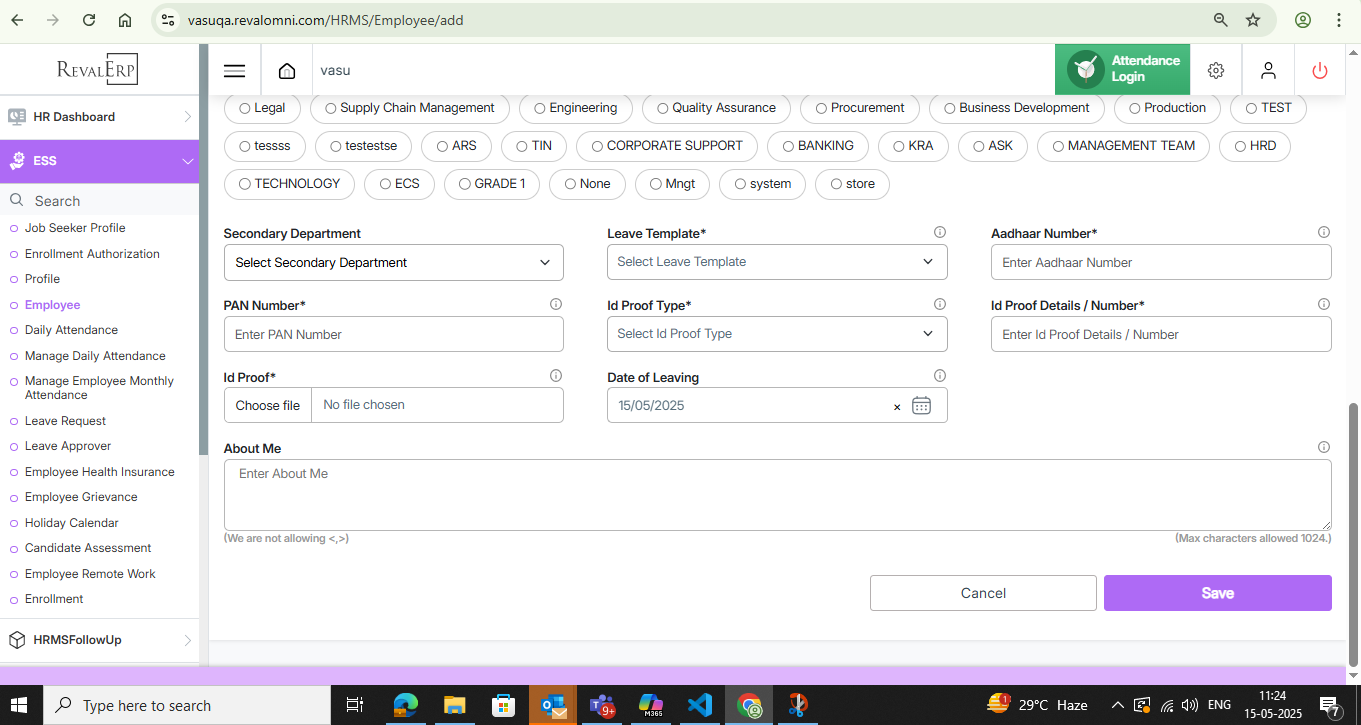This screenshot has width=1361, height=725.
Task: Open the home icon in header
Action: point(287,71)
